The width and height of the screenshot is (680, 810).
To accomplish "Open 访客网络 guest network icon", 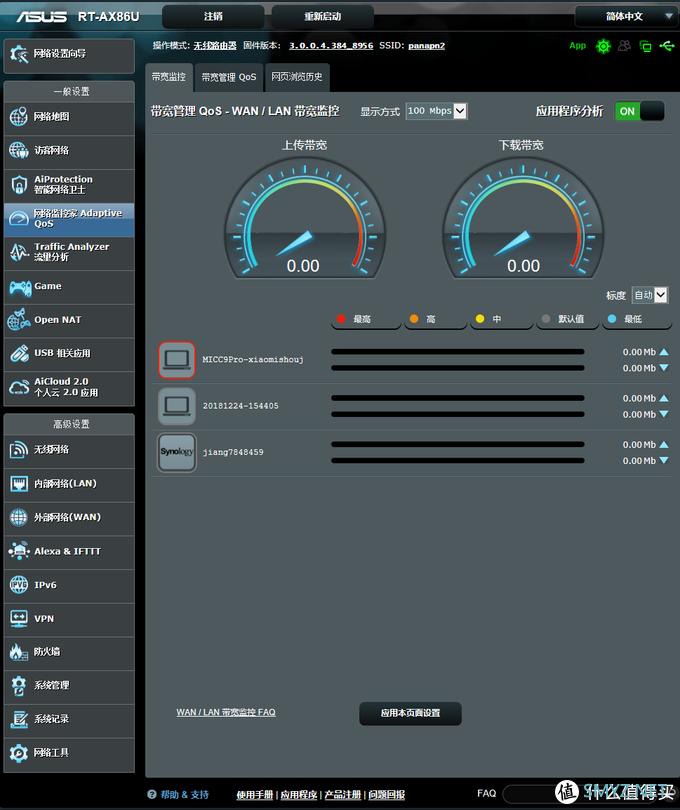I will click(19, 150).
